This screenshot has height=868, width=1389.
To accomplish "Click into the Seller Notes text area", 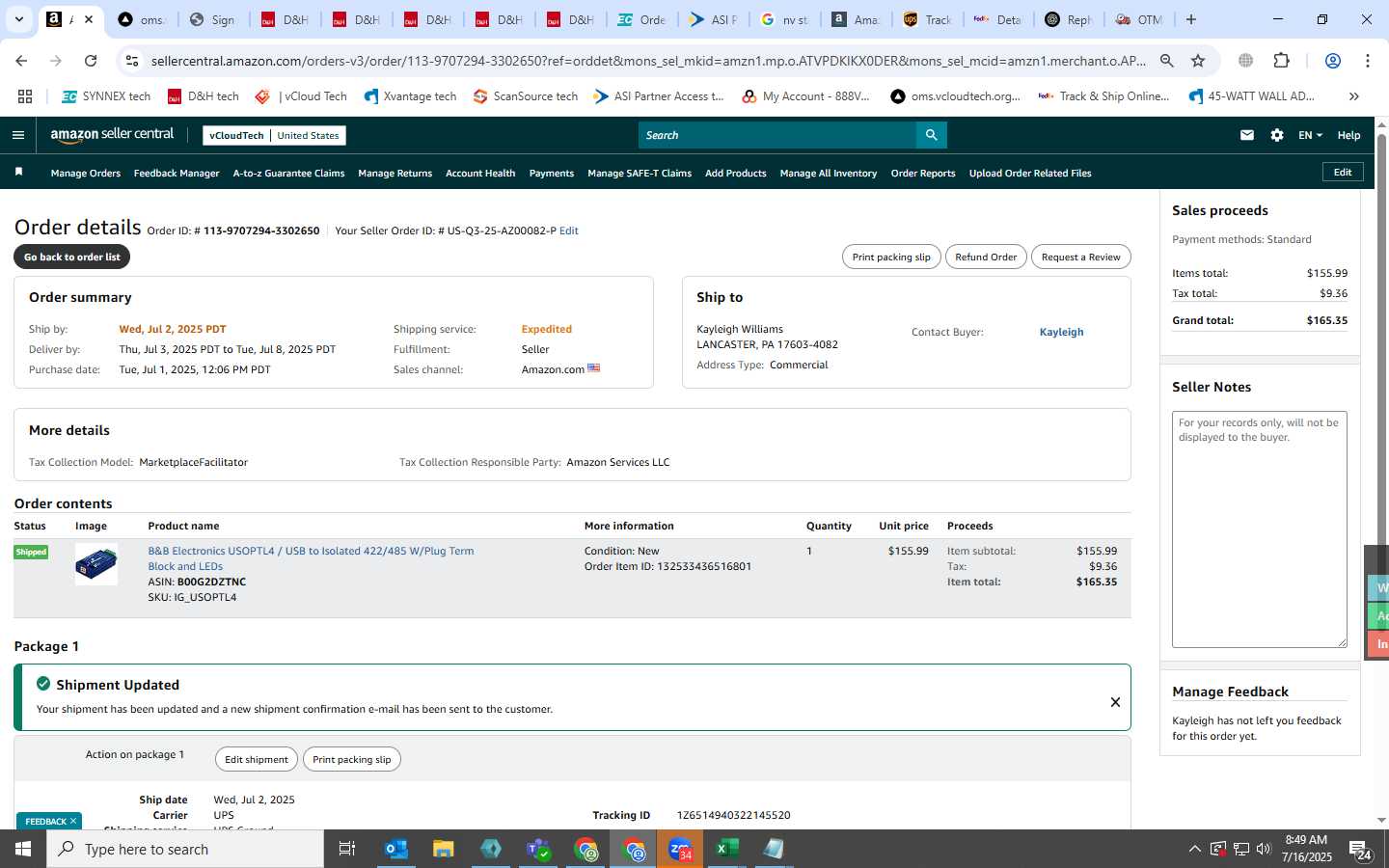I will coord(1260,529).
